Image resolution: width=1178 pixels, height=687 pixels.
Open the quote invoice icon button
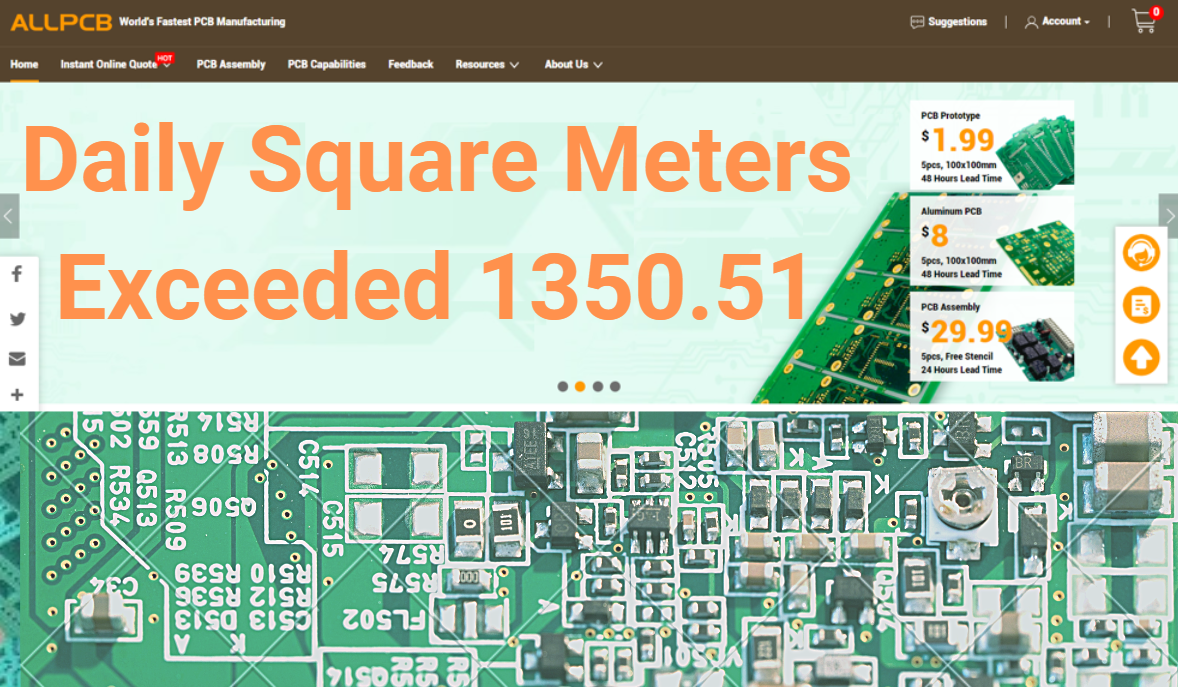tap(1141, 306)
